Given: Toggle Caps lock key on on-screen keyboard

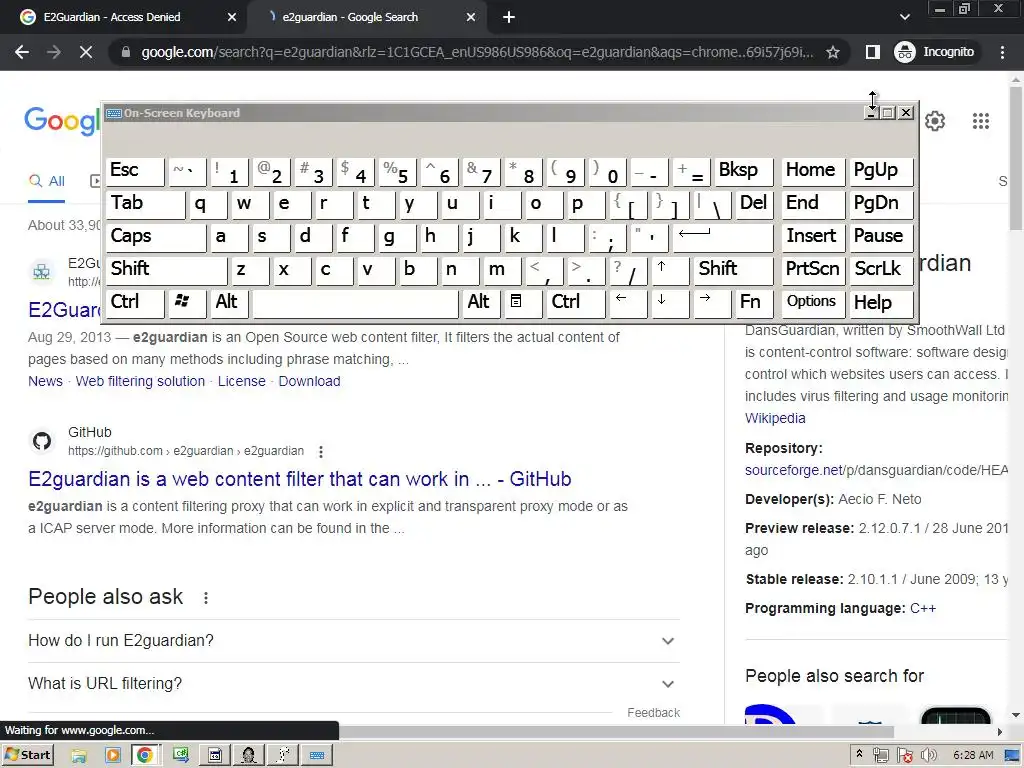Looking at the screenshot, I should (x=155, y=236).
